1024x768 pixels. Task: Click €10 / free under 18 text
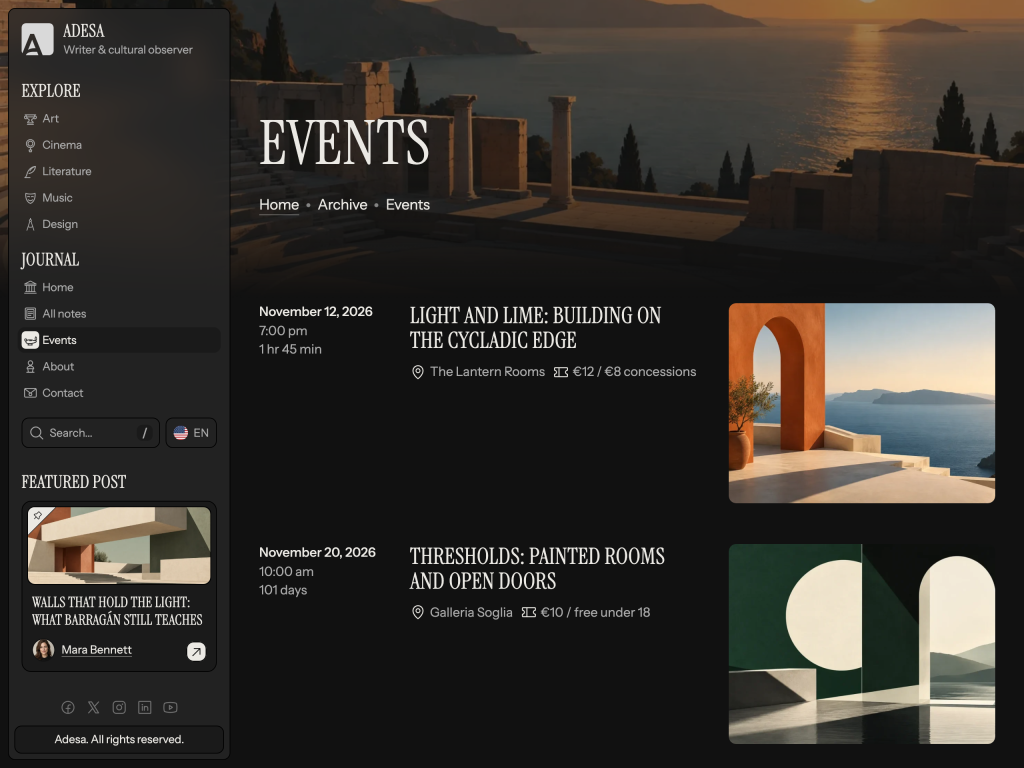(x=595, y=613)
